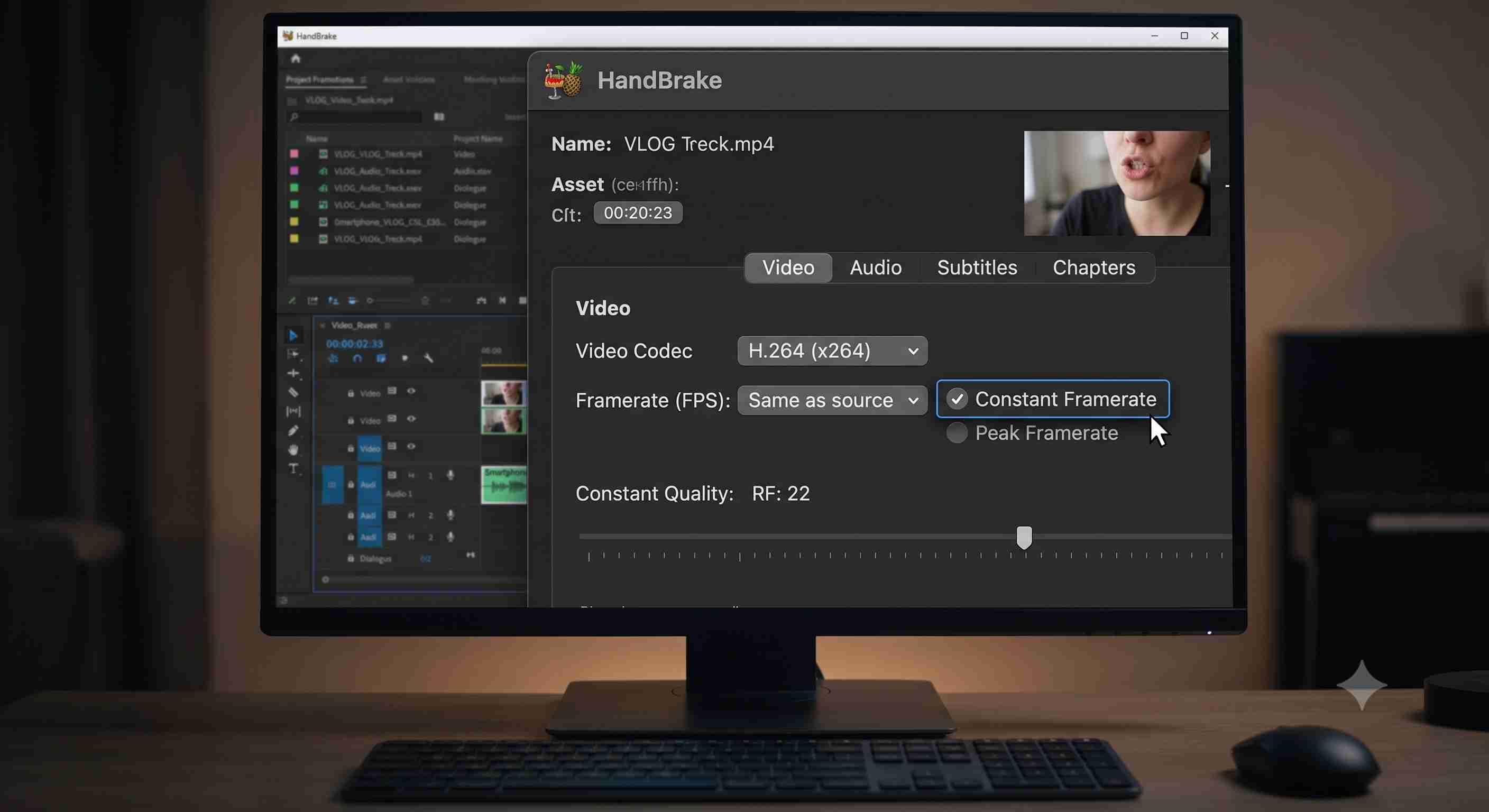Screen dimensions: 1489x812
Task: Open the Framerate (FPS) dropdown
Action: [x=832, y=400]
